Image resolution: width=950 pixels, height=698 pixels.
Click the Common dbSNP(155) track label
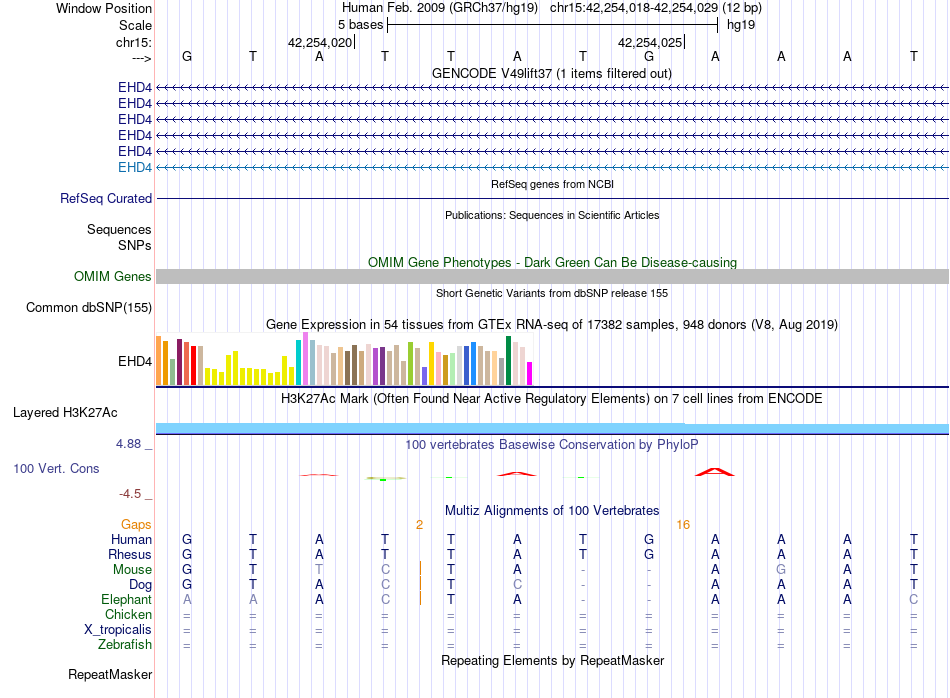89,307
